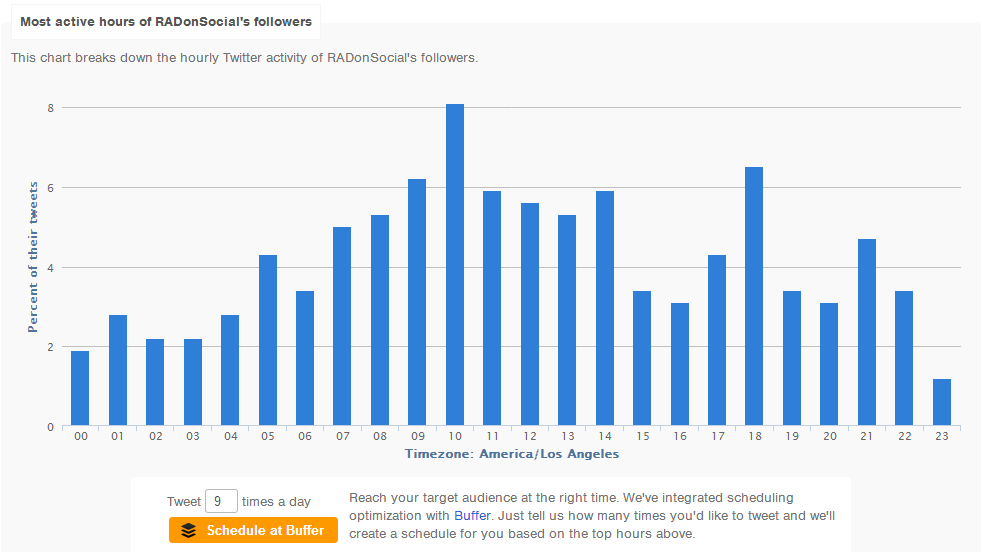The height and width of the screenshot is (552, 983).
Task: Click the bar for hour 09
Action: point(417,303)
